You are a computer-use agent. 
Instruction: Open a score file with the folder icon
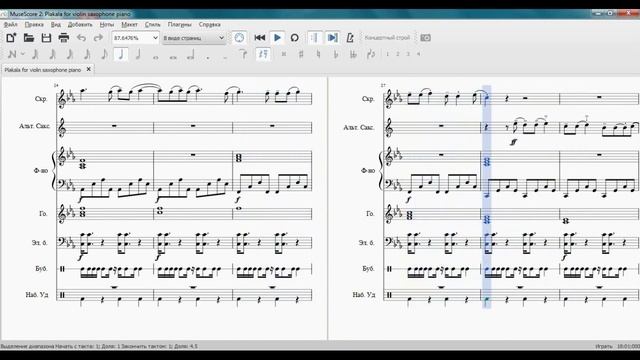29,38
